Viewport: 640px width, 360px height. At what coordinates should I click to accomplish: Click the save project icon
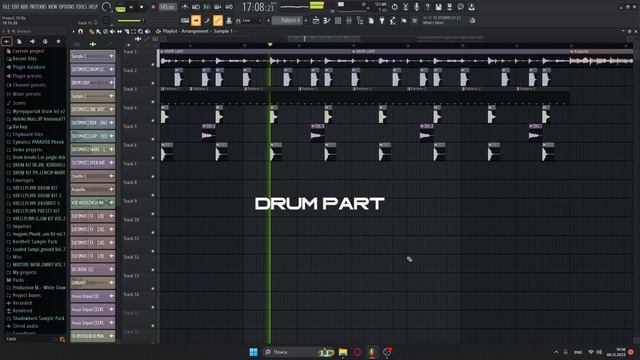[x=438, y=7]
